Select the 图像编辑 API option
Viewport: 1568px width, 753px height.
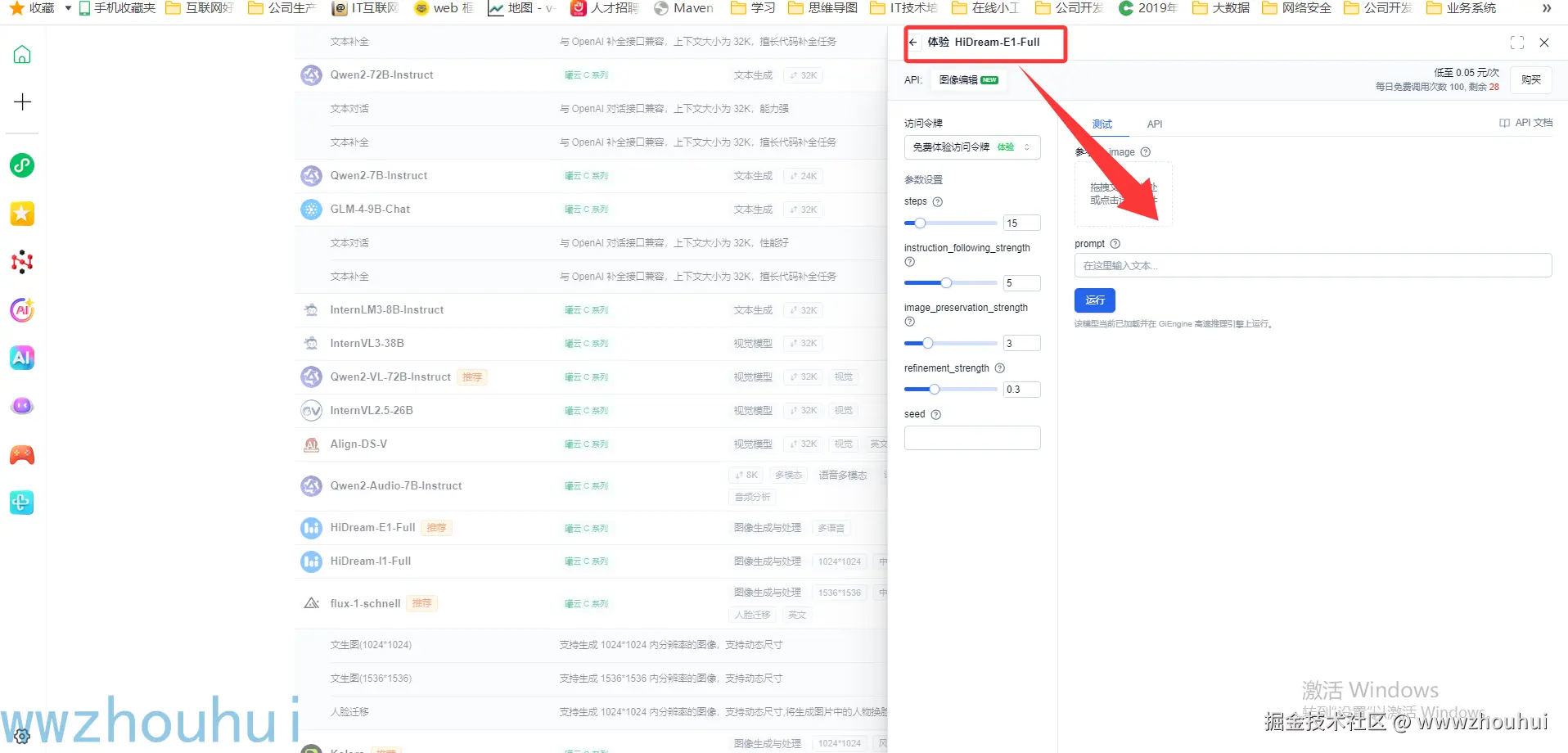click(x=969, y=80)
